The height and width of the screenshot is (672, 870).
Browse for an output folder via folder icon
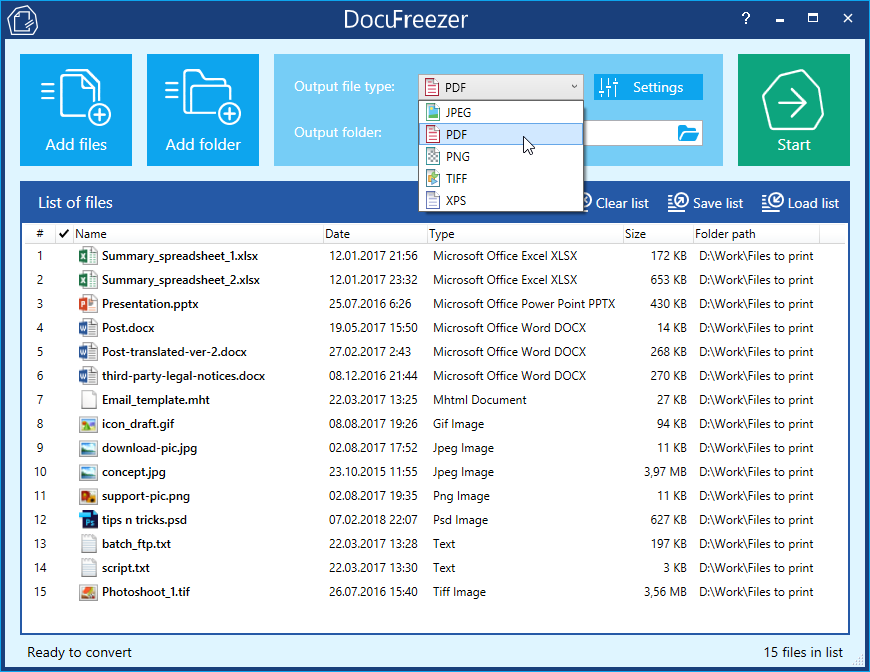[x=686, y=132]
